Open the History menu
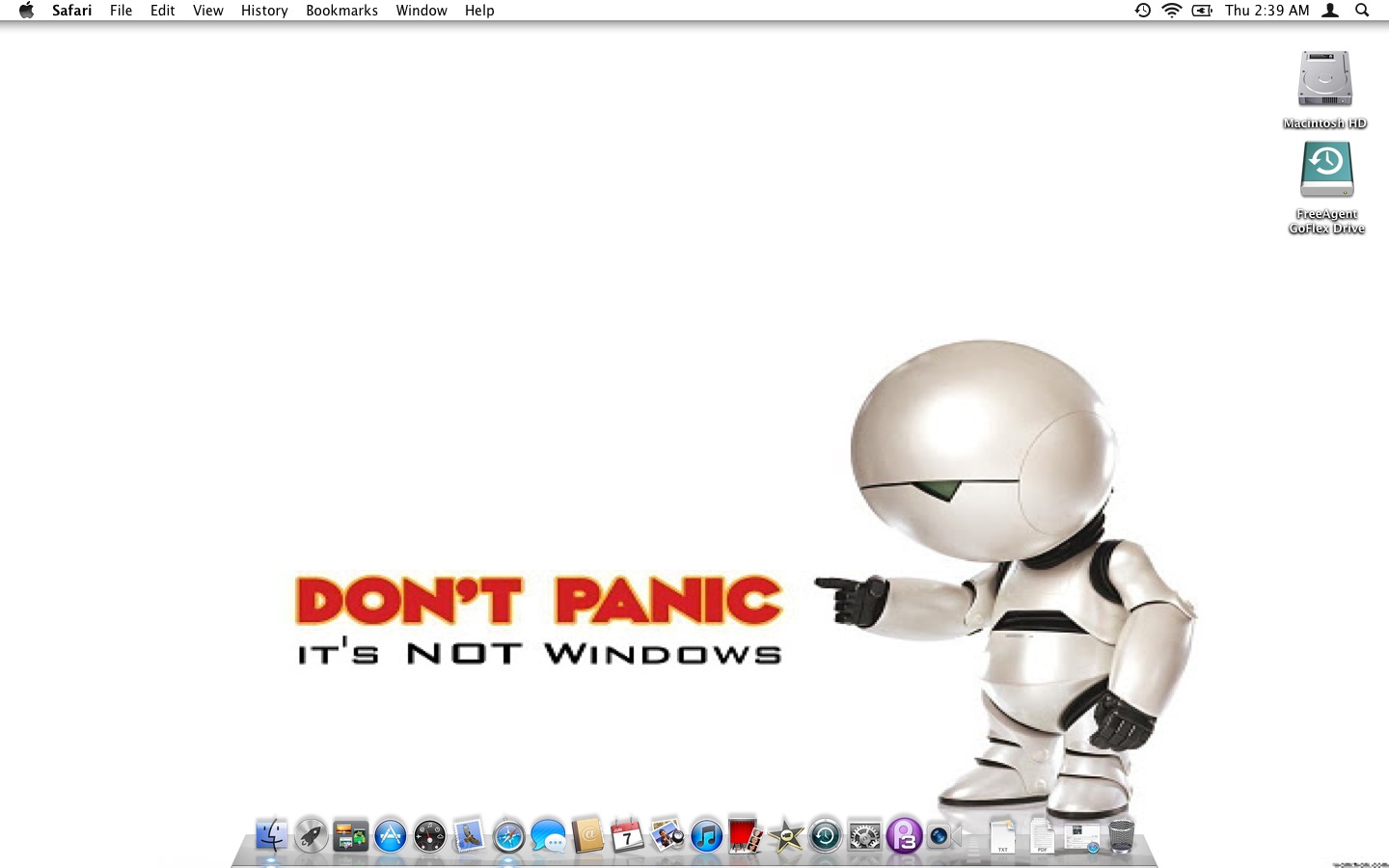1389x868 pixels. point(264,11)
